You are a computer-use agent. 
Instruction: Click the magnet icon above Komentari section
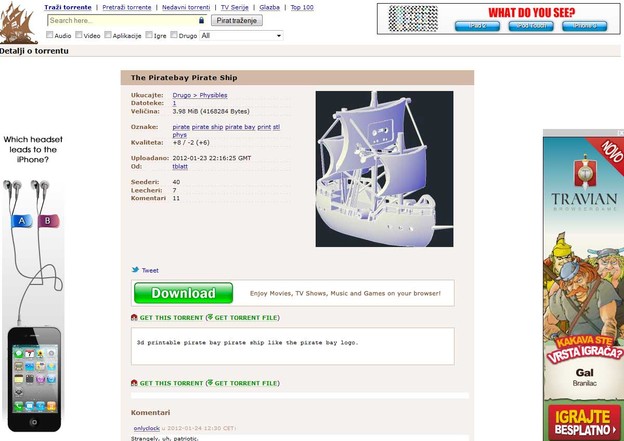click(x=134, y=383)
